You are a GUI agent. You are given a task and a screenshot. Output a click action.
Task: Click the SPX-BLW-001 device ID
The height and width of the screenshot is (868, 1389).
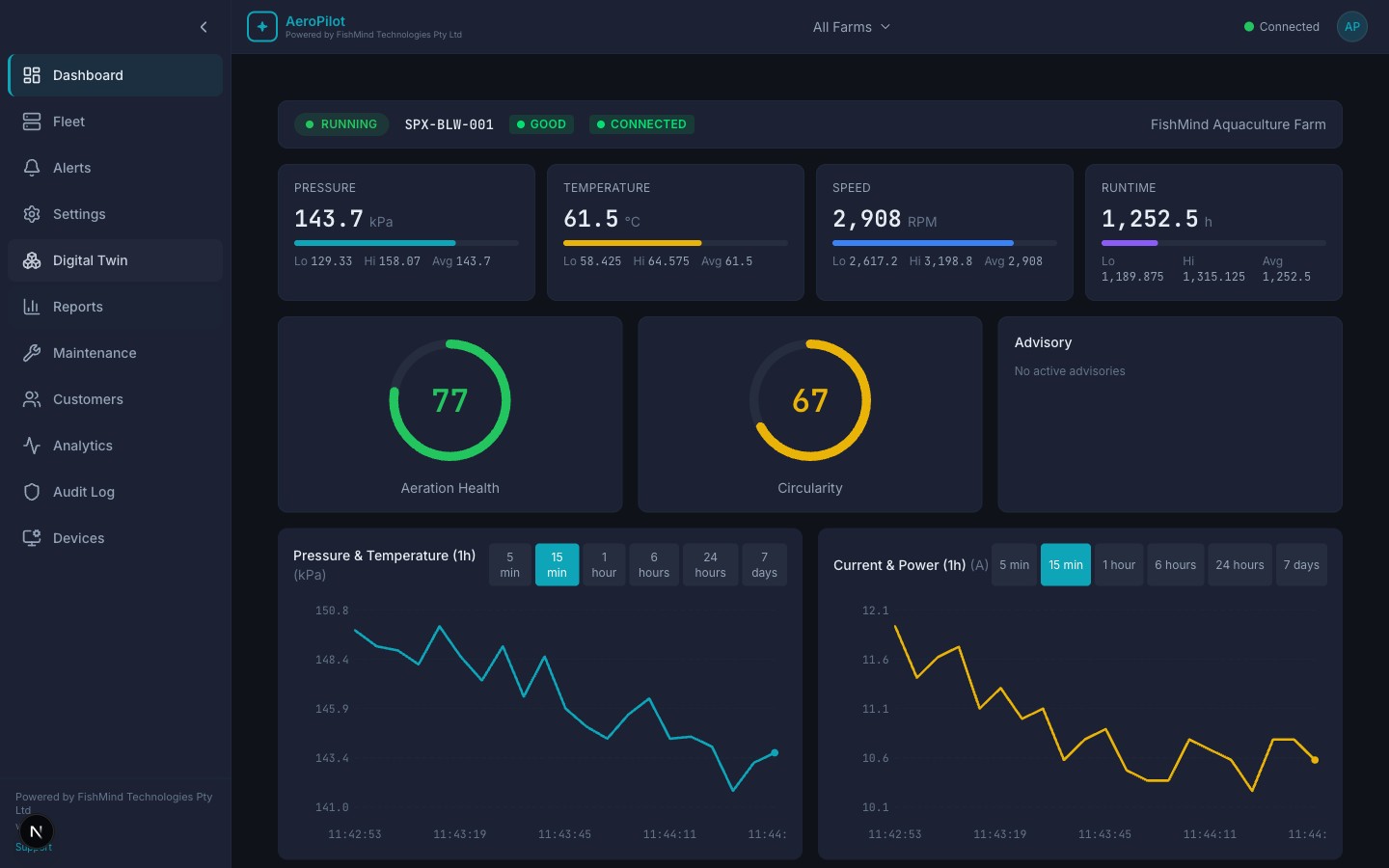(x=449, y=124)
